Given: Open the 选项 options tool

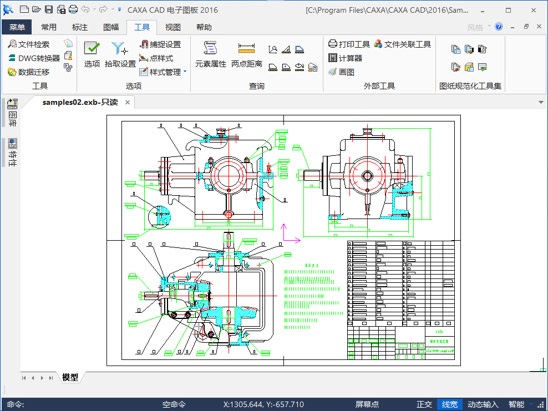Looking at the screenshot, I should tap(92, 54).
